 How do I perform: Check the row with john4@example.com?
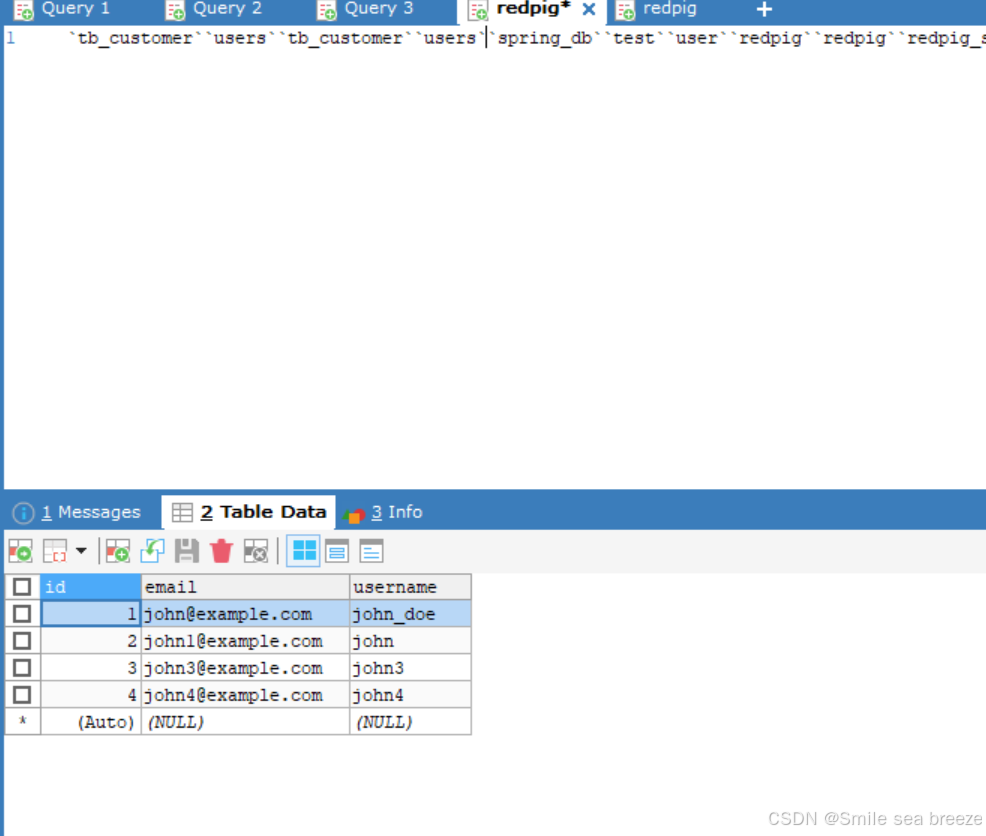click(22, 695)
